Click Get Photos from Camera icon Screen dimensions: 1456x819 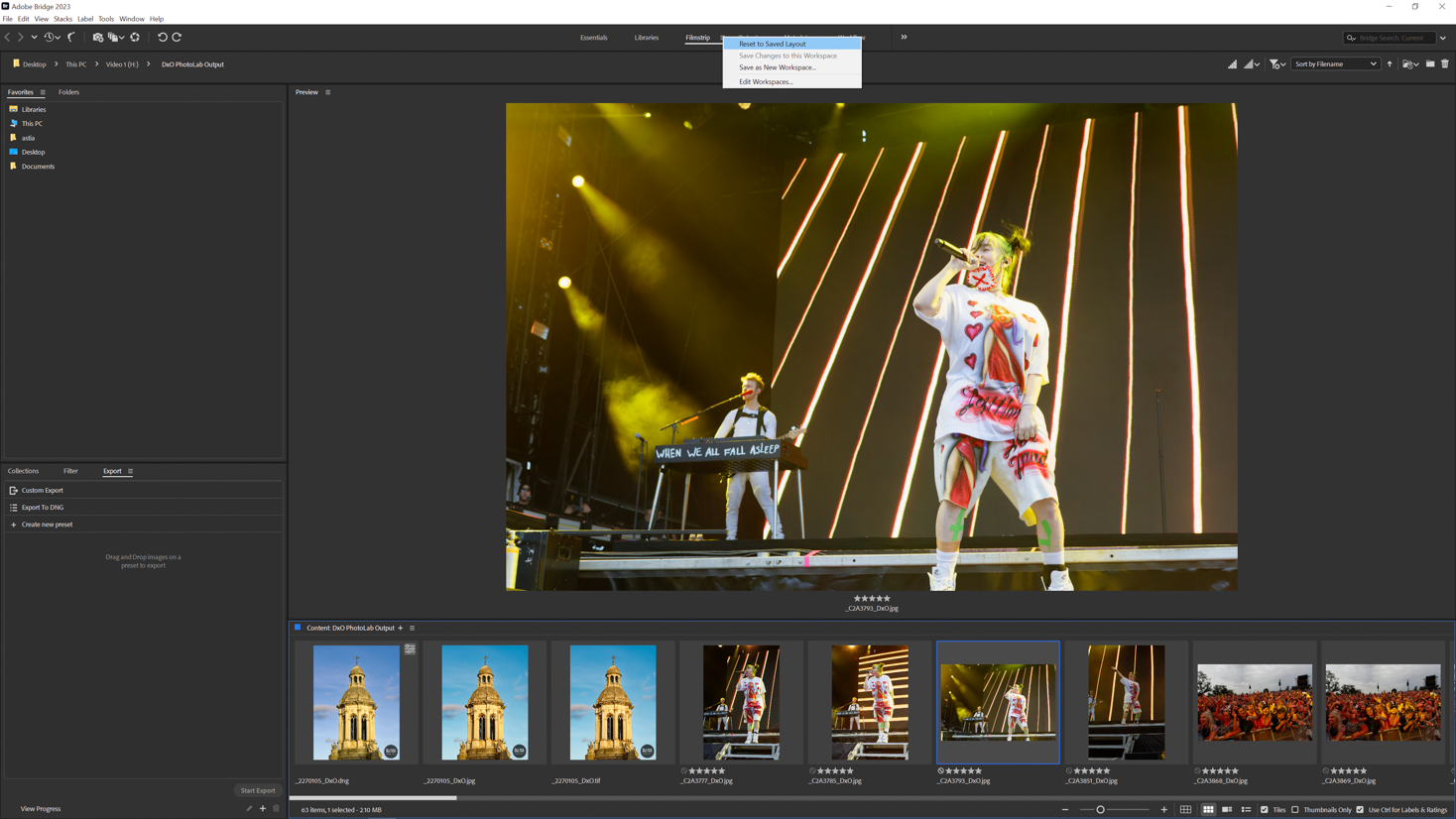click(x=97, y=37)
